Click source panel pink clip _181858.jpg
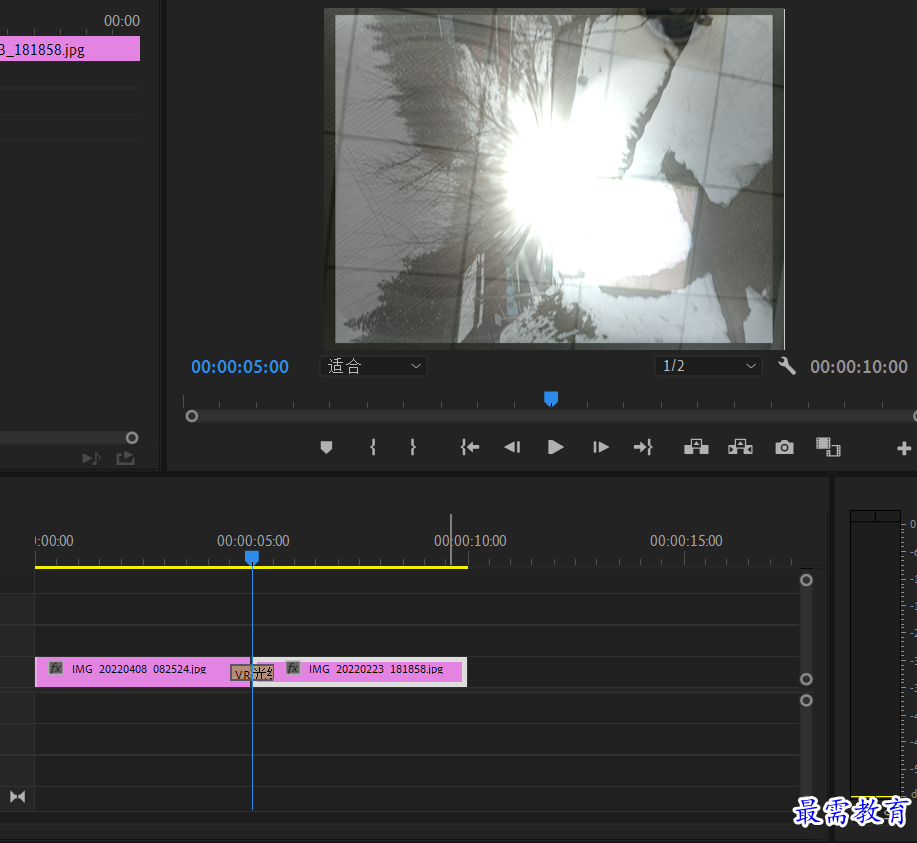Viewport: 917px width, 843px height. [70, 49]
